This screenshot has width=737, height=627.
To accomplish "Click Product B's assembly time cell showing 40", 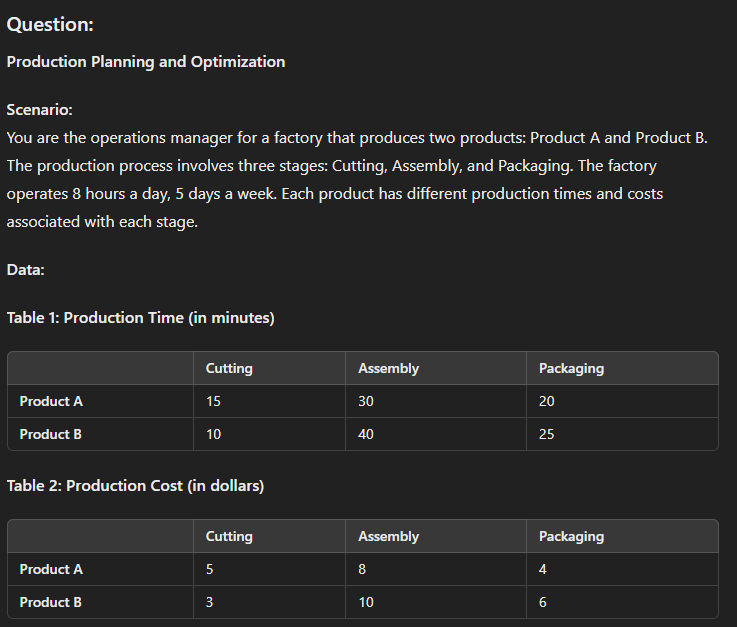I will coord(366,434).
